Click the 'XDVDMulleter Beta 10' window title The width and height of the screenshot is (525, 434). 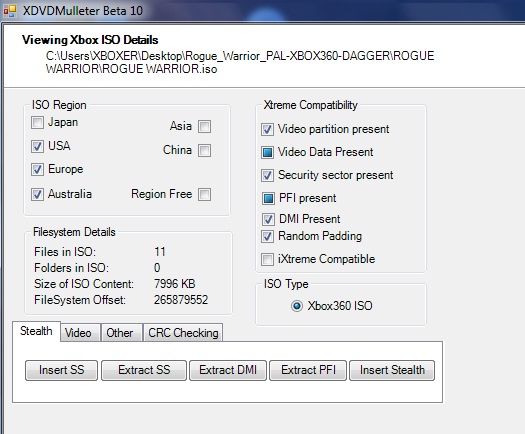(83, 11)
